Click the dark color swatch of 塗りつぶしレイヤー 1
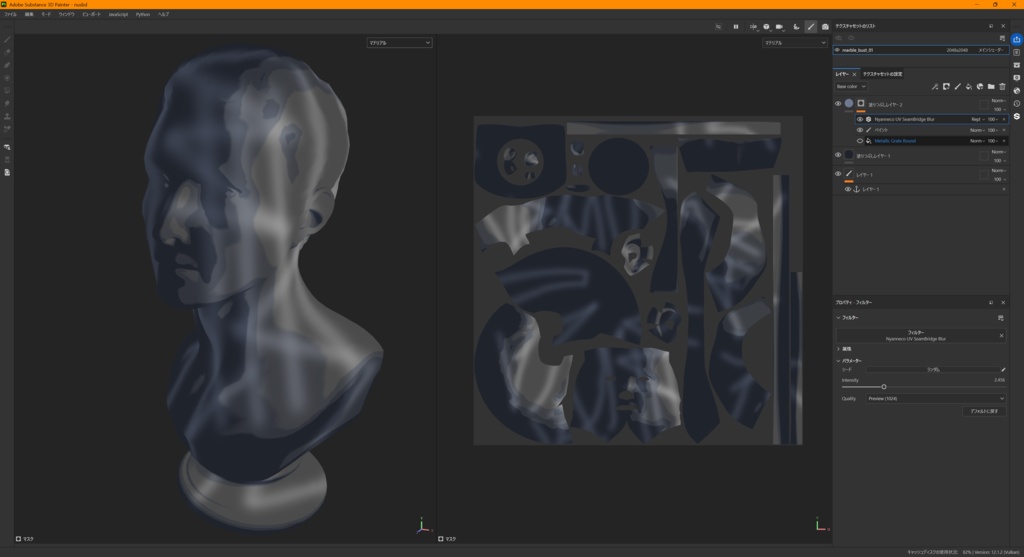Screen dimensions: 1024x557 [849, 155]
